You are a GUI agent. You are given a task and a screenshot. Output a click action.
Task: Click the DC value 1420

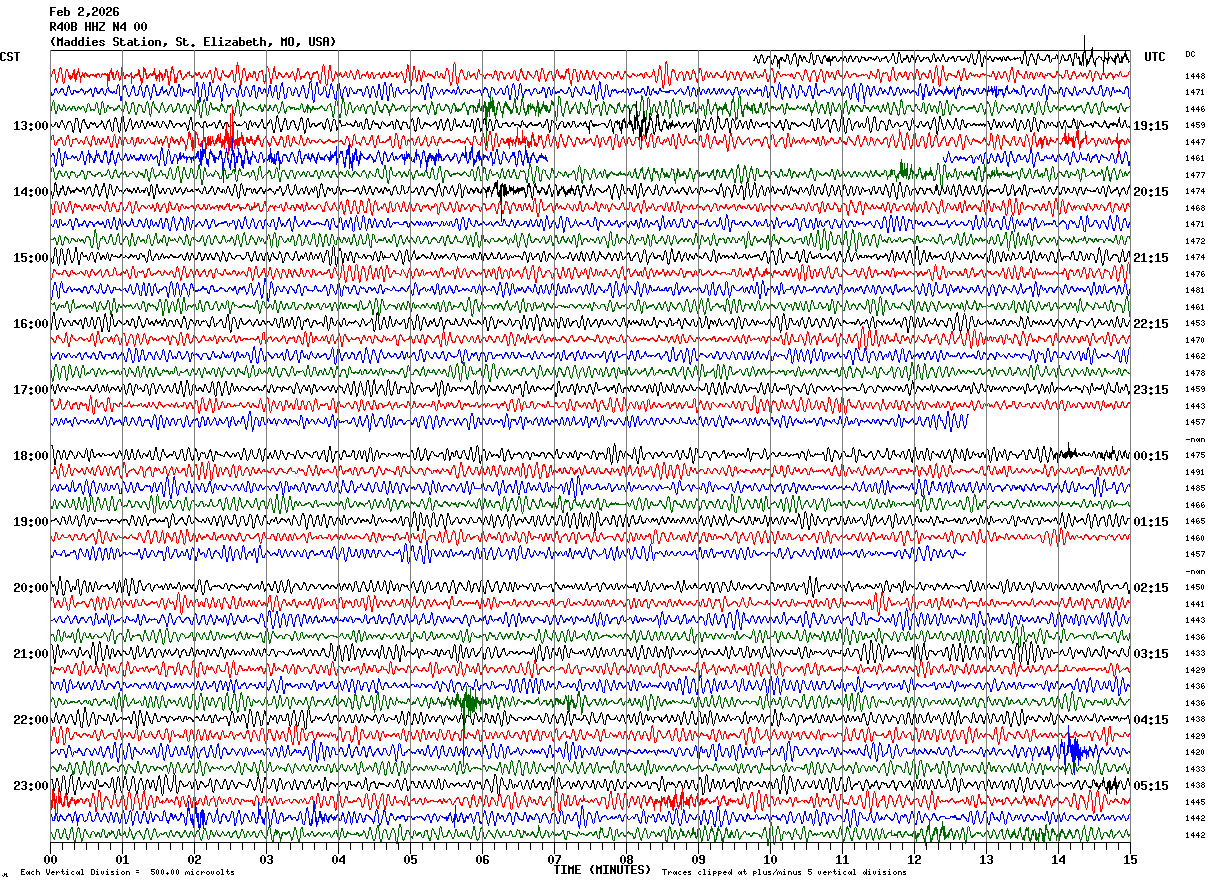1194,753
